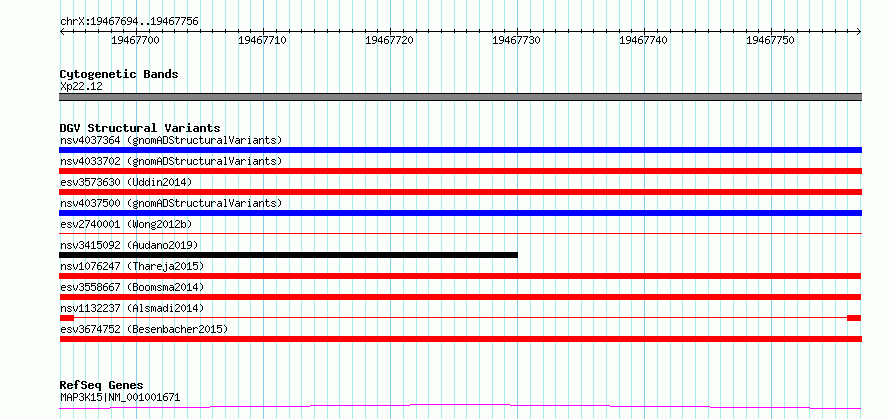The width and height of the screenshot is (890, 419).
Task: Click the chrX:19467694..19467756 coordinate label
Action: (129, 22)
